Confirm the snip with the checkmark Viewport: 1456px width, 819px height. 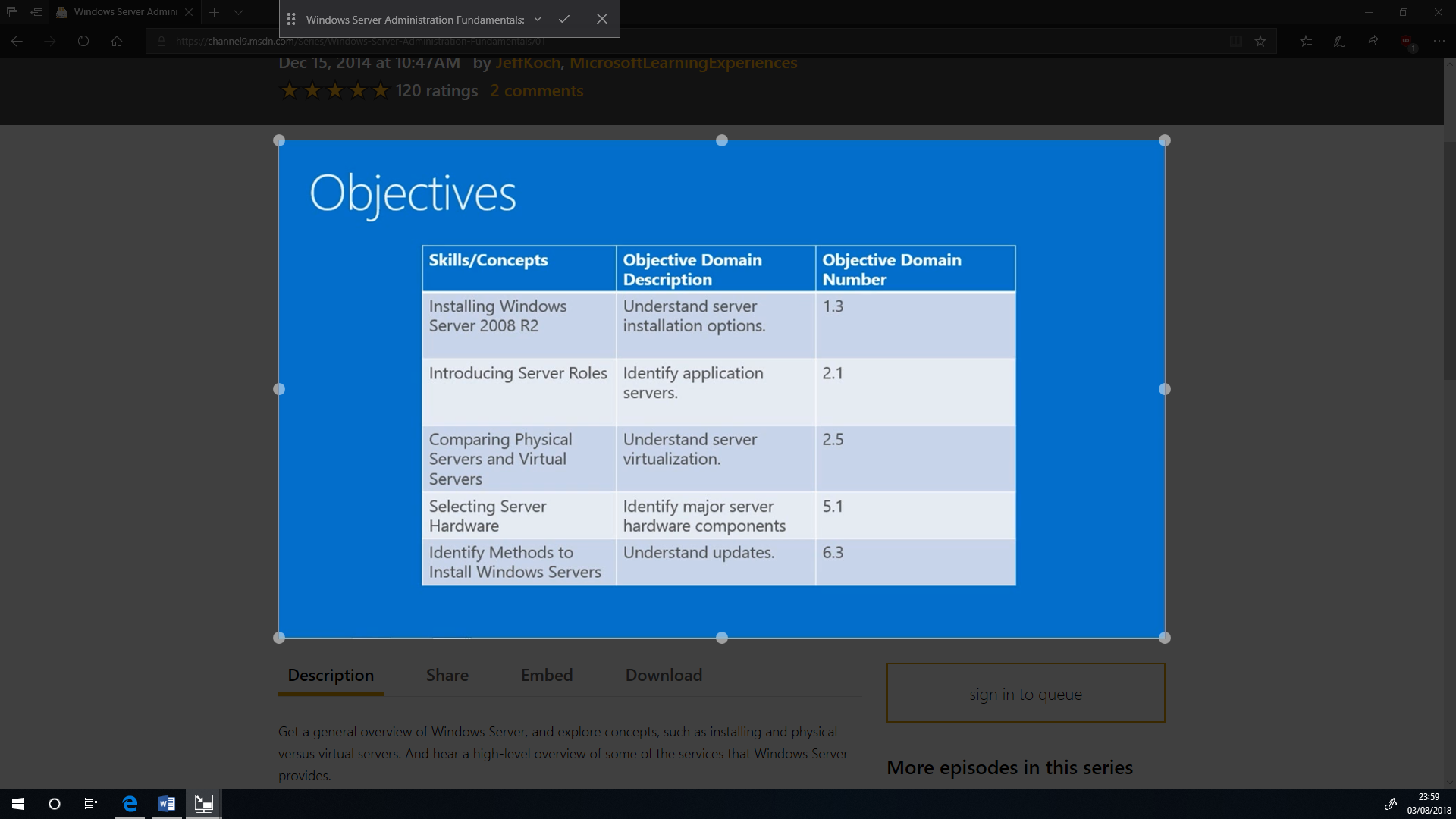[563, 19]
